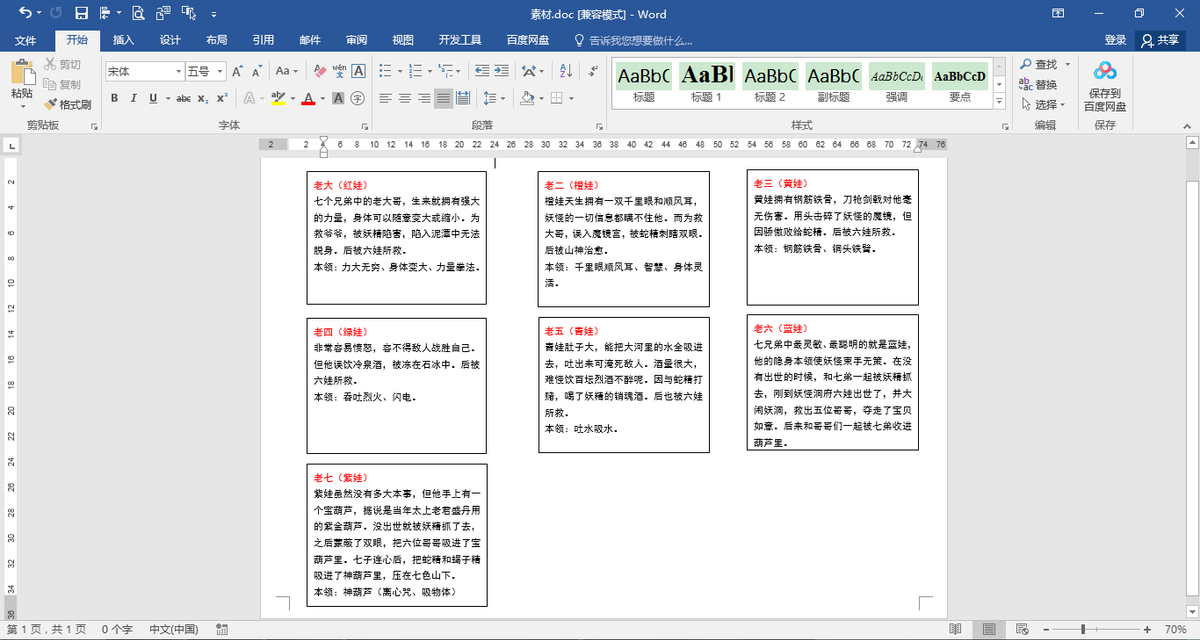Click 登录 to sign in
The height and width of the screenshot is (640, 1200).
1116,40
